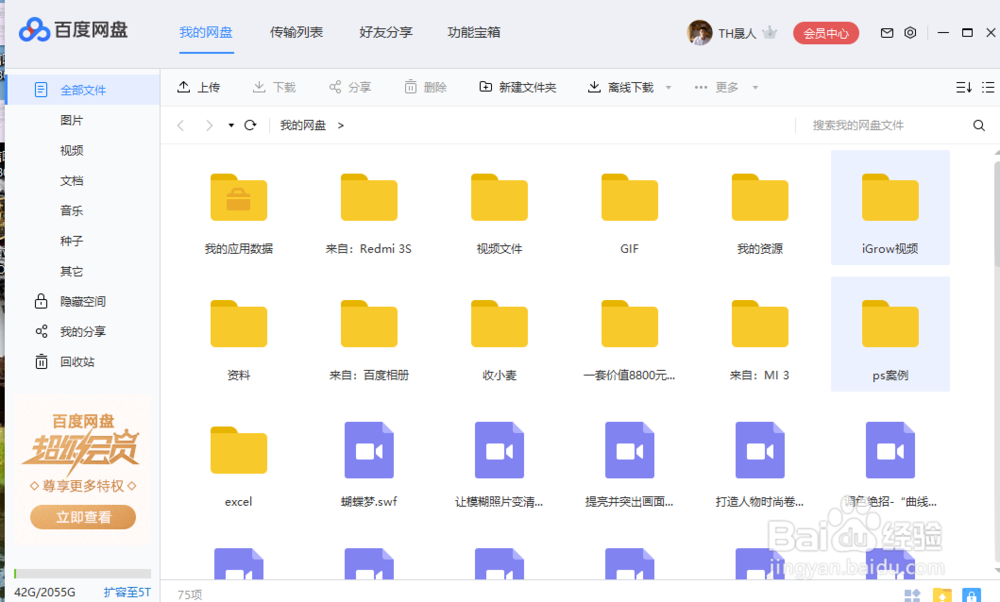This screenshot has height=602, width=1000.
Task: Click the 上传 upload button
Action: (x=198, y=87)
